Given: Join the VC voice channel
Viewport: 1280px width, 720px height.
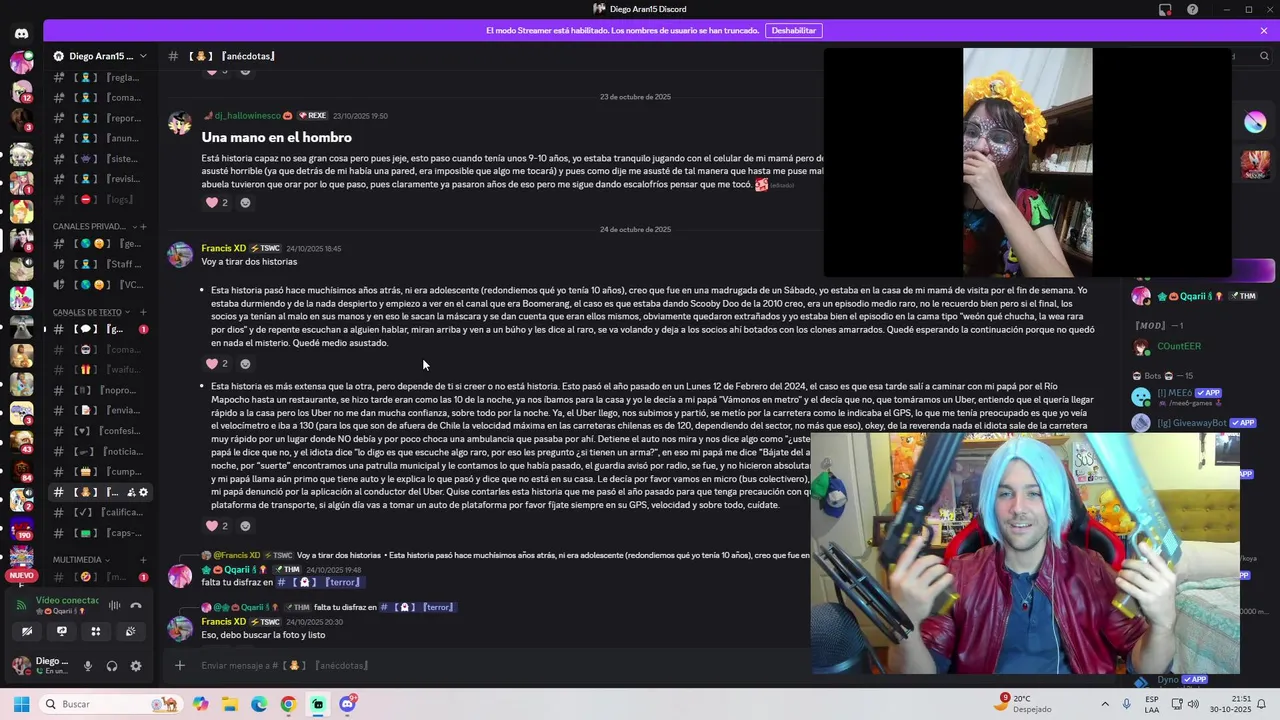Looking at the screenshot, I should point(100,285).
